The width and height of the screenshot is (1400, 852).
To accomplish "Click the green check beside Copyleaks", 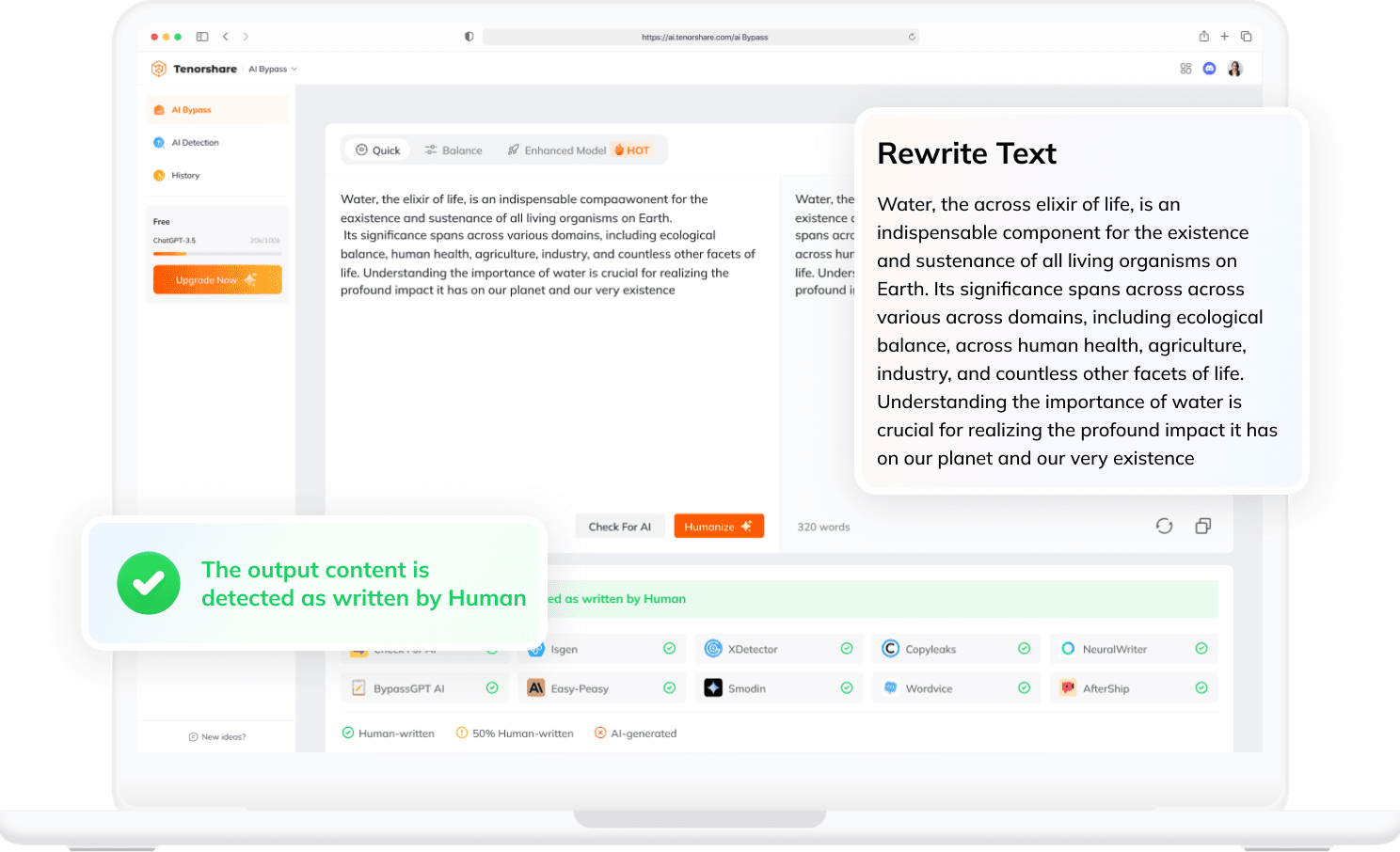I will [x=1024, y=649].
